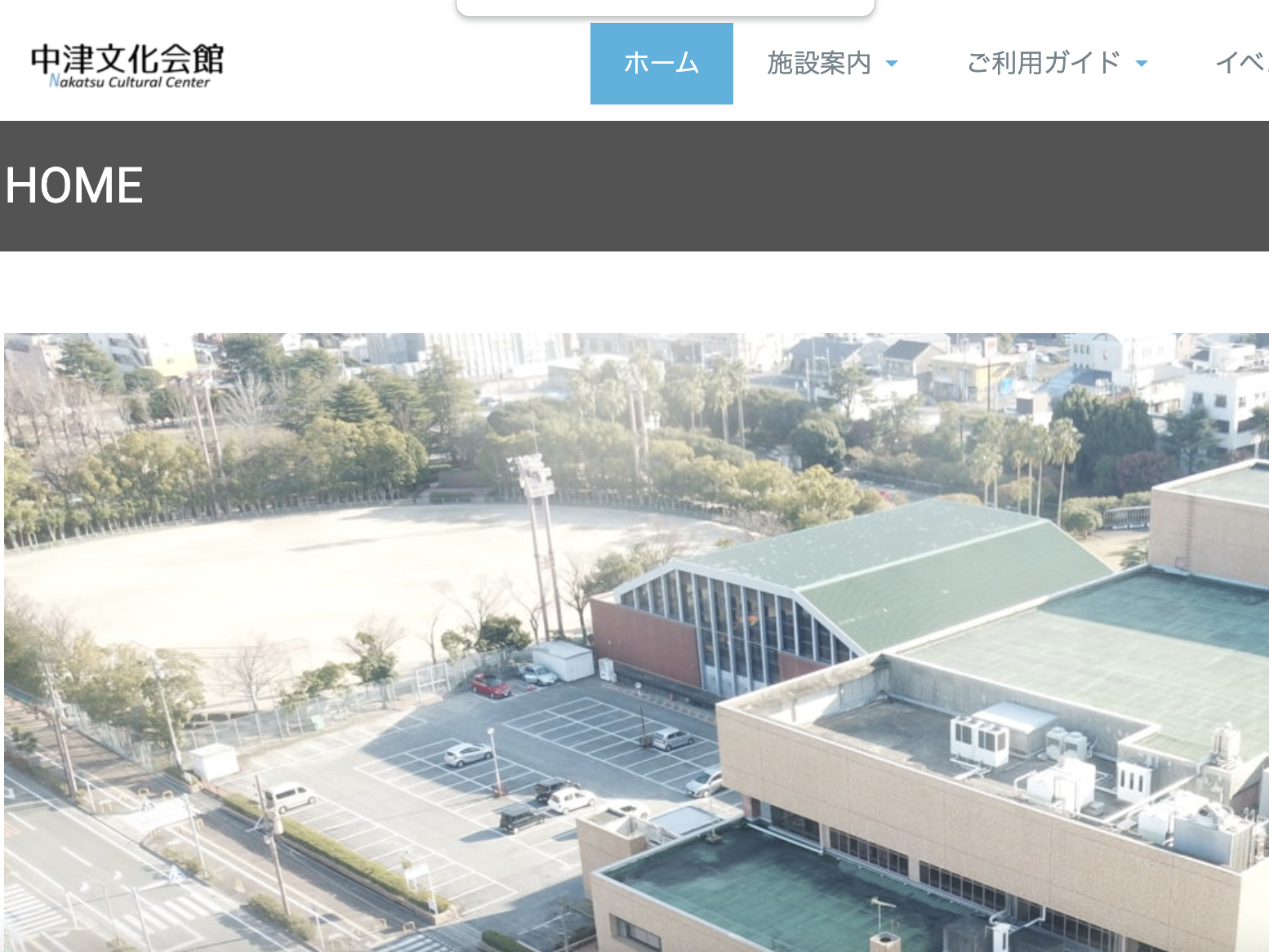This screenshot has width=1269, height=952.
Task: Expand the ご利用ガイド dropdown arrow
Action: click(1142, 64)
